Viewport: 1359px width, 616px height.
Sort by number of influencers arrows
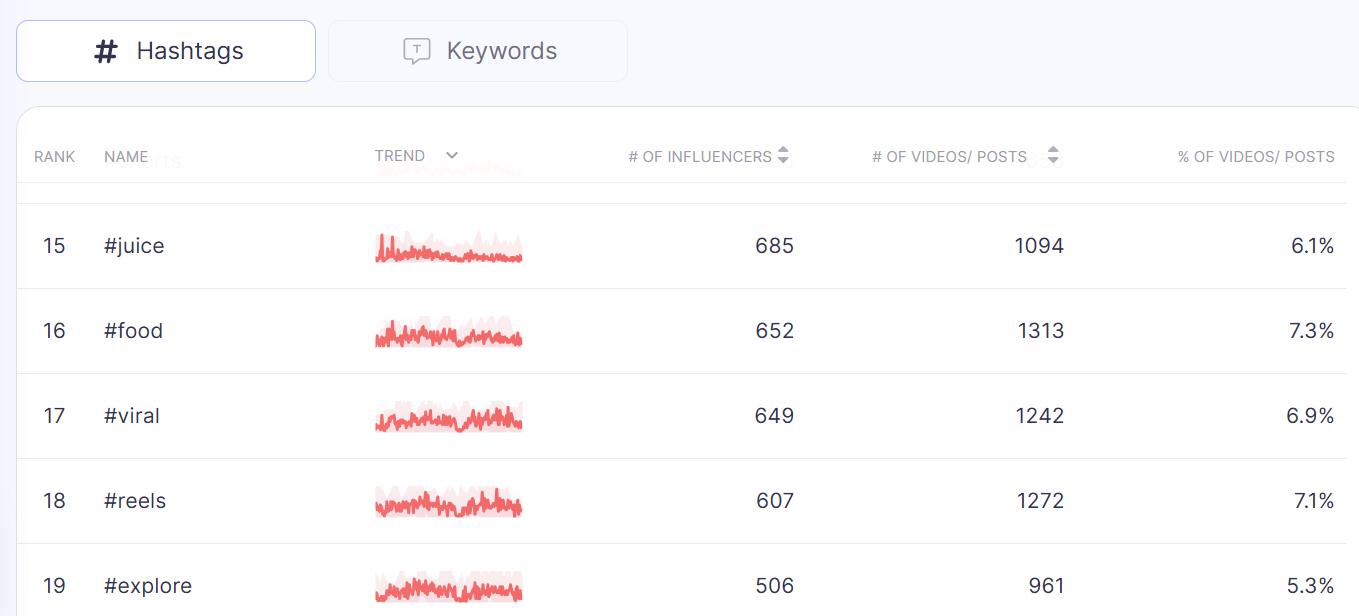coord(783,156)
